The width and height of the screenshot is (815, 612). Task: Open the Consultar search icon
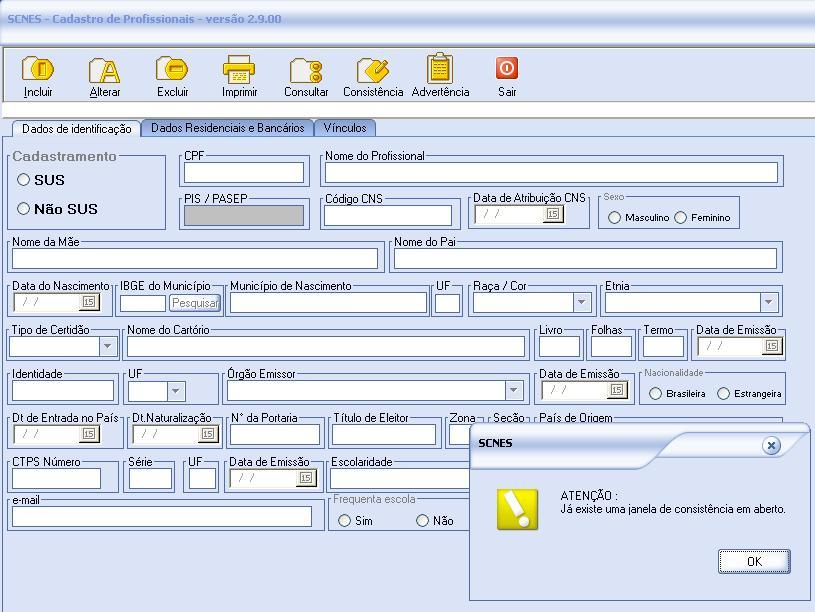pyautogui.click(x=306, y=70)
